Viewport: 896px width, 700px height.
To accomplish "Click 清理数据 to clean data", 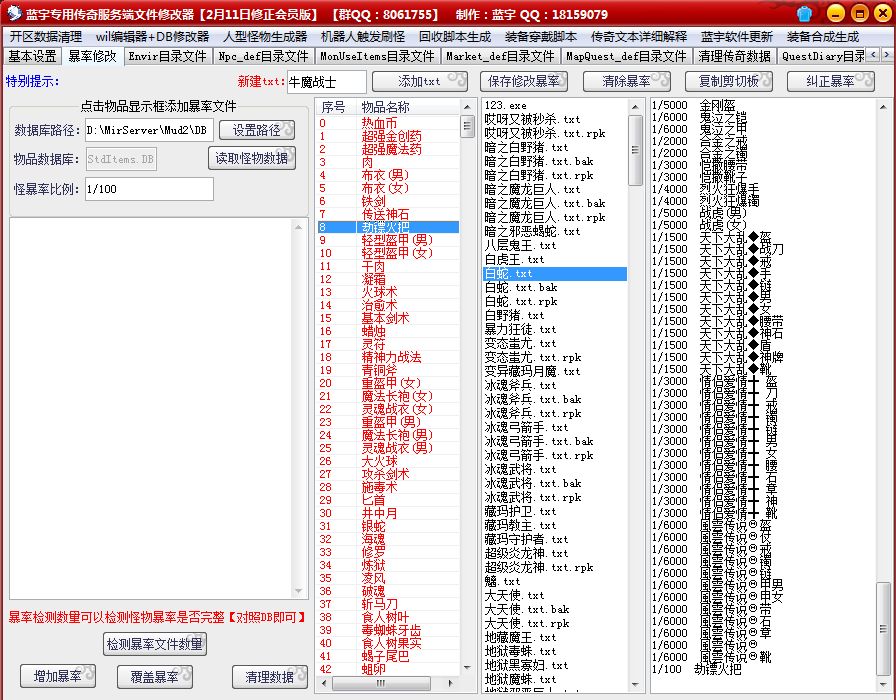I will [x=268, y=676].
